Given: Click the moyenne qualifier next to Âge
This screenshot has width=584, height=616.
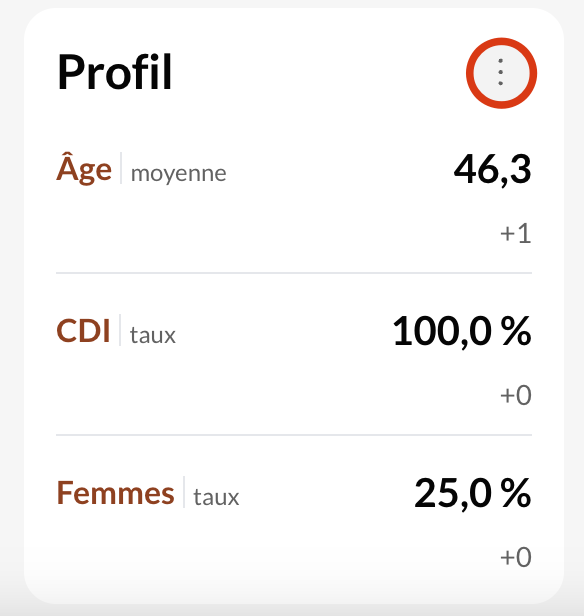Looking at the screenshot, I should [178, 173].
